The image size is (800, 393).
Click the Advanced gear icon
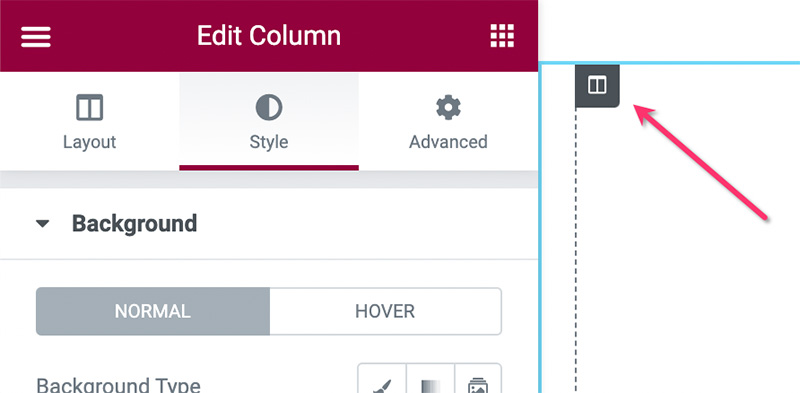448,108
